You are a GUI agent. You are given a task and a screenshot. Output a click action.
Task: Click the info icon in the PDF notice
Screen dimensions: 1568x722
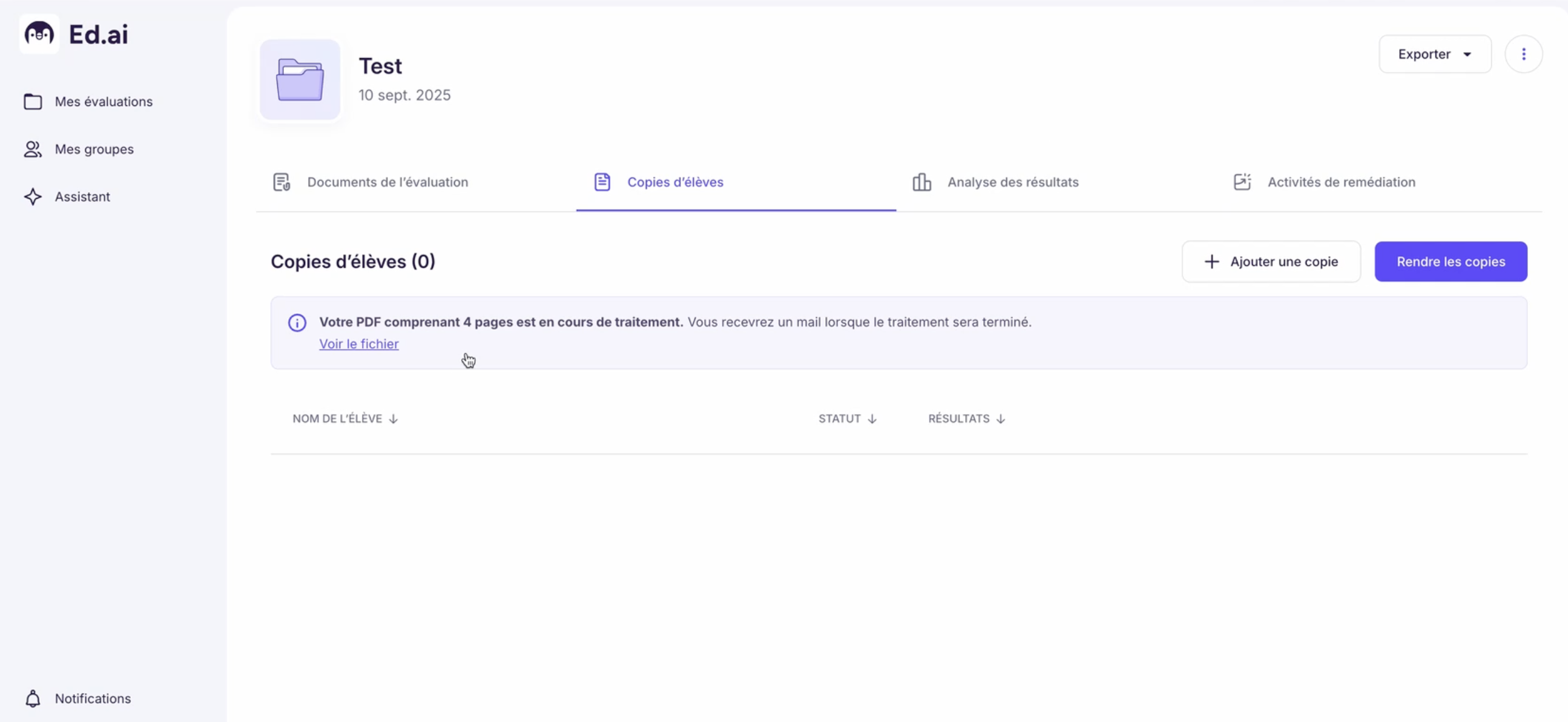click(297, 323)
